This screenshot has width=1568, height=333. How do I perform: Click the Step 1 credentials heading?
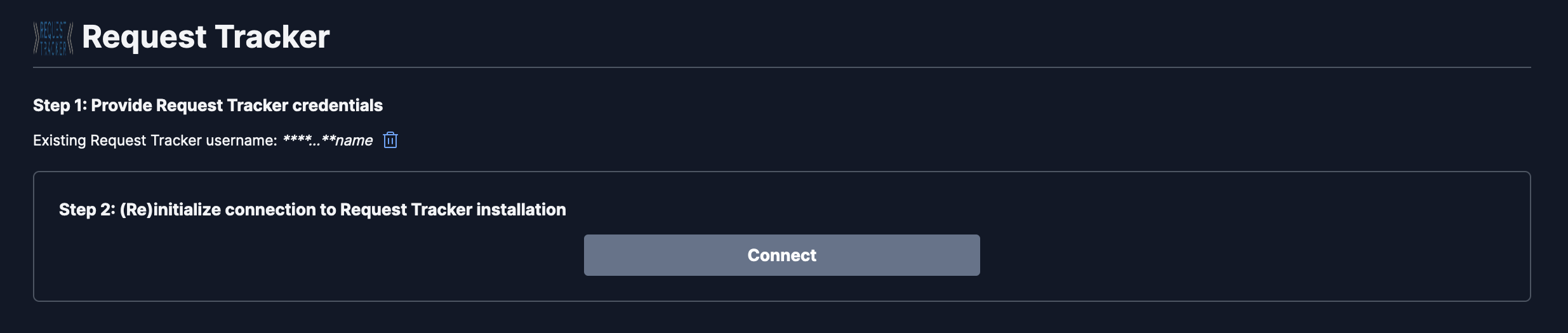pos(208,105)
